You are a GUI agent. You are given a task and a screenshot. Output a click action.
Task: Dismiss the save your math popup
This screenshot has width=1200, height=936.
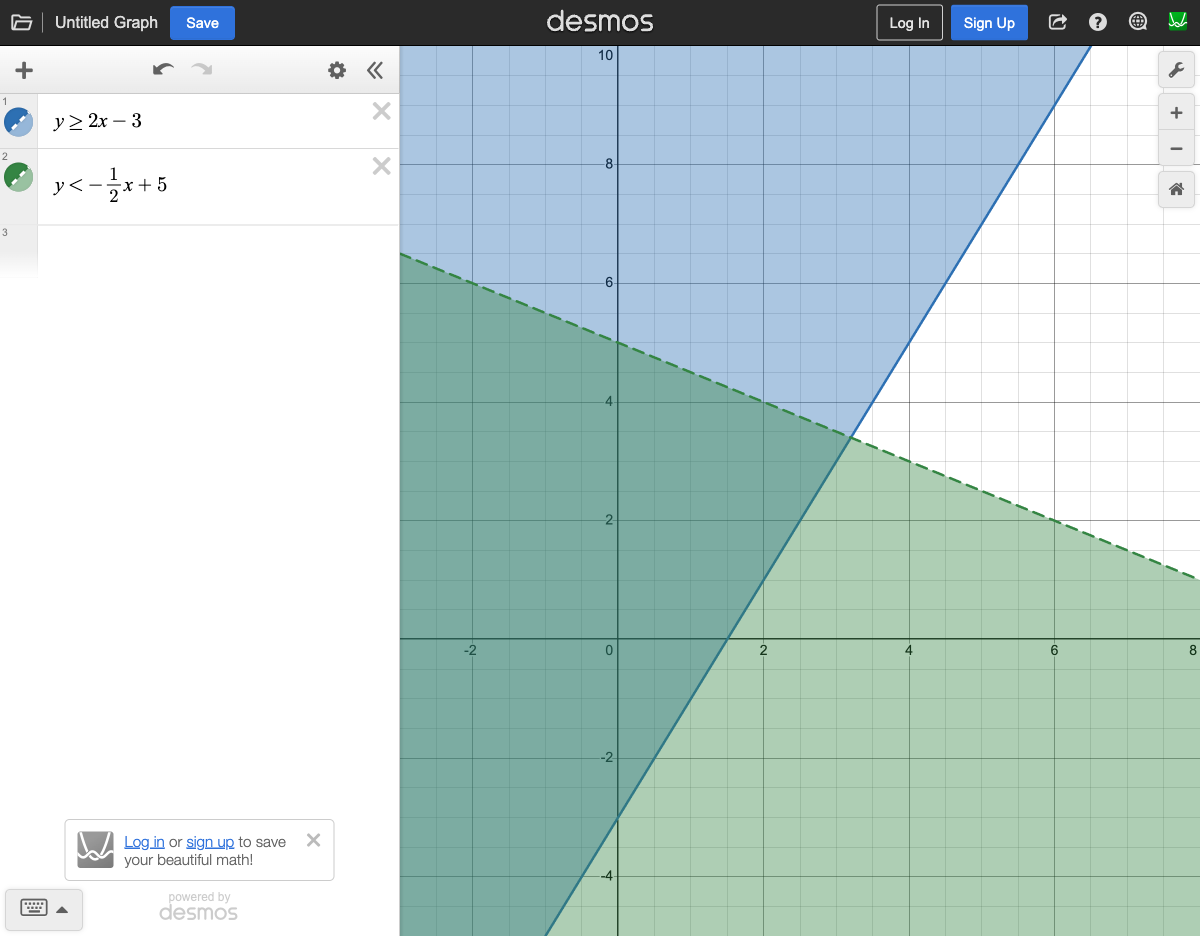pyautogui.click(x=313, y=840)
